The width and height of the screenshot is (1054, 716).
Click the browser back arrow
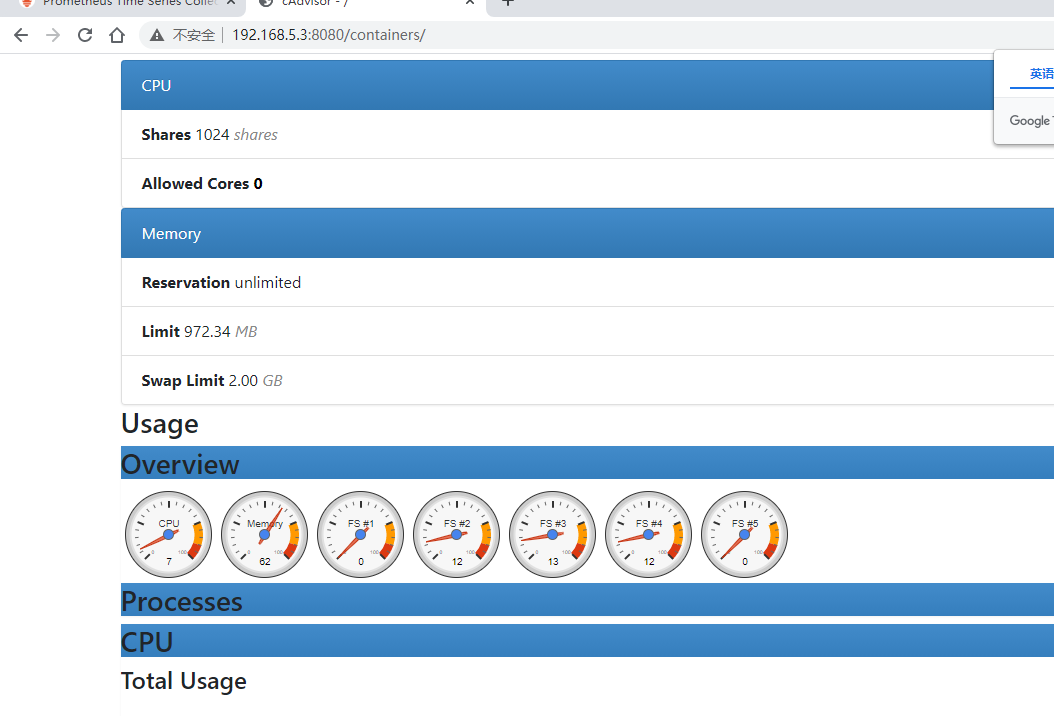[x=21, y=35]
